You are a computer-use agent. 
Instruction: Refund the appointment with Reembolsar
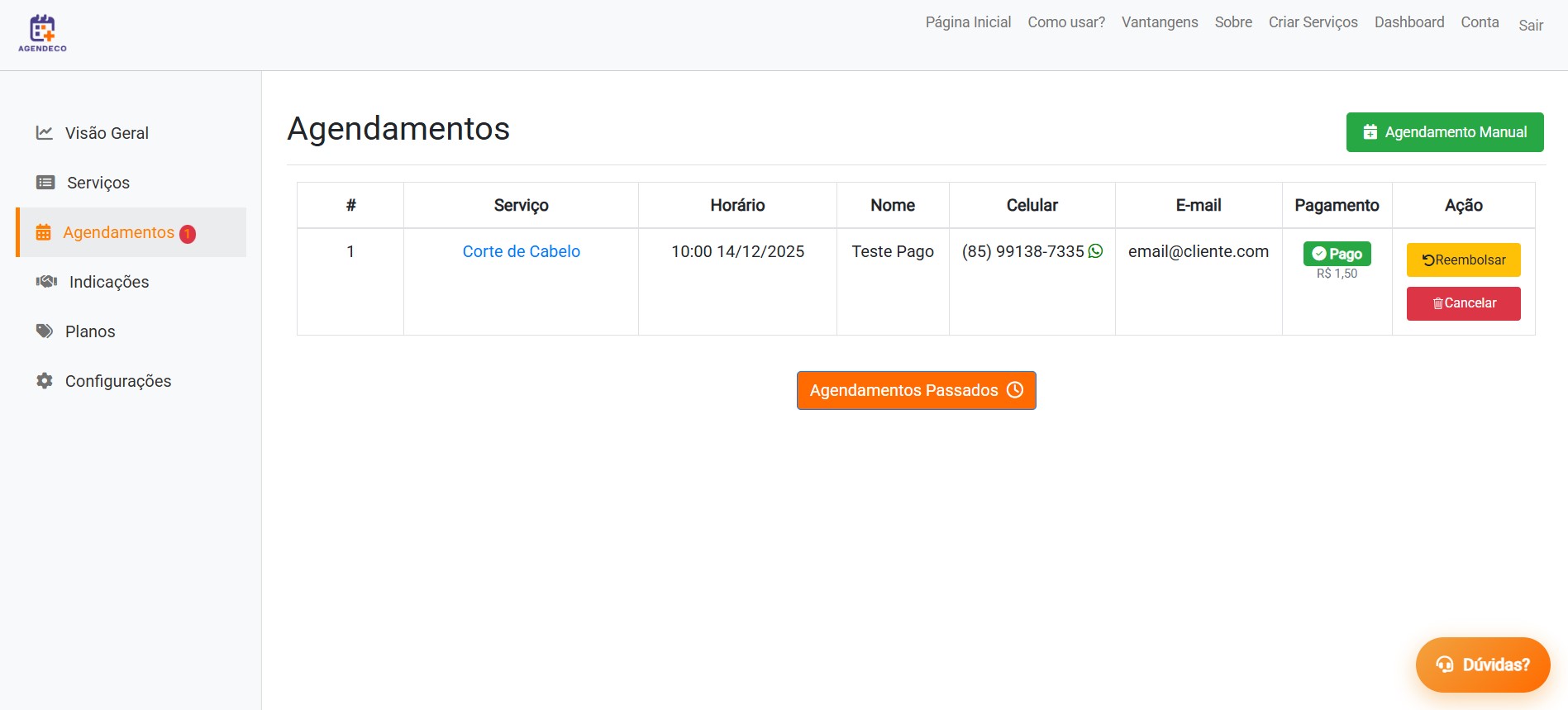click(1463, 260)
